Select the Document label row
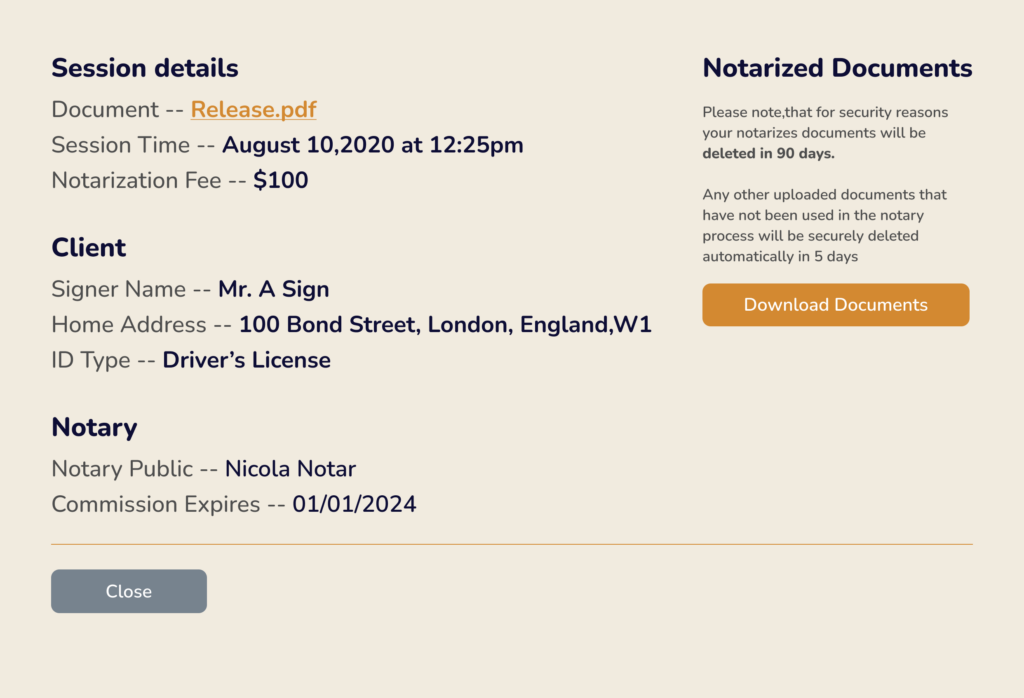This screenshot has height=698, width=1024. (x=115, y=109)
